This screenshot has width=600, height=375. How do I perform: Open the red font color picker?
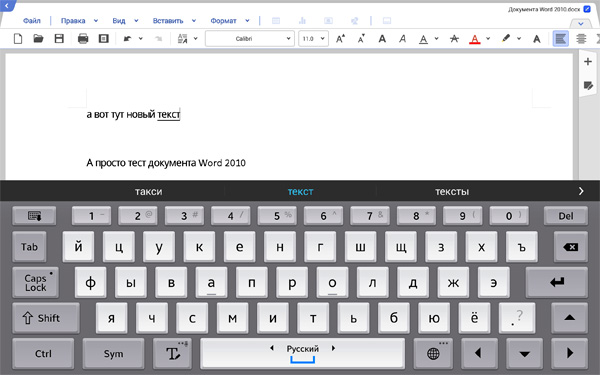474,39
